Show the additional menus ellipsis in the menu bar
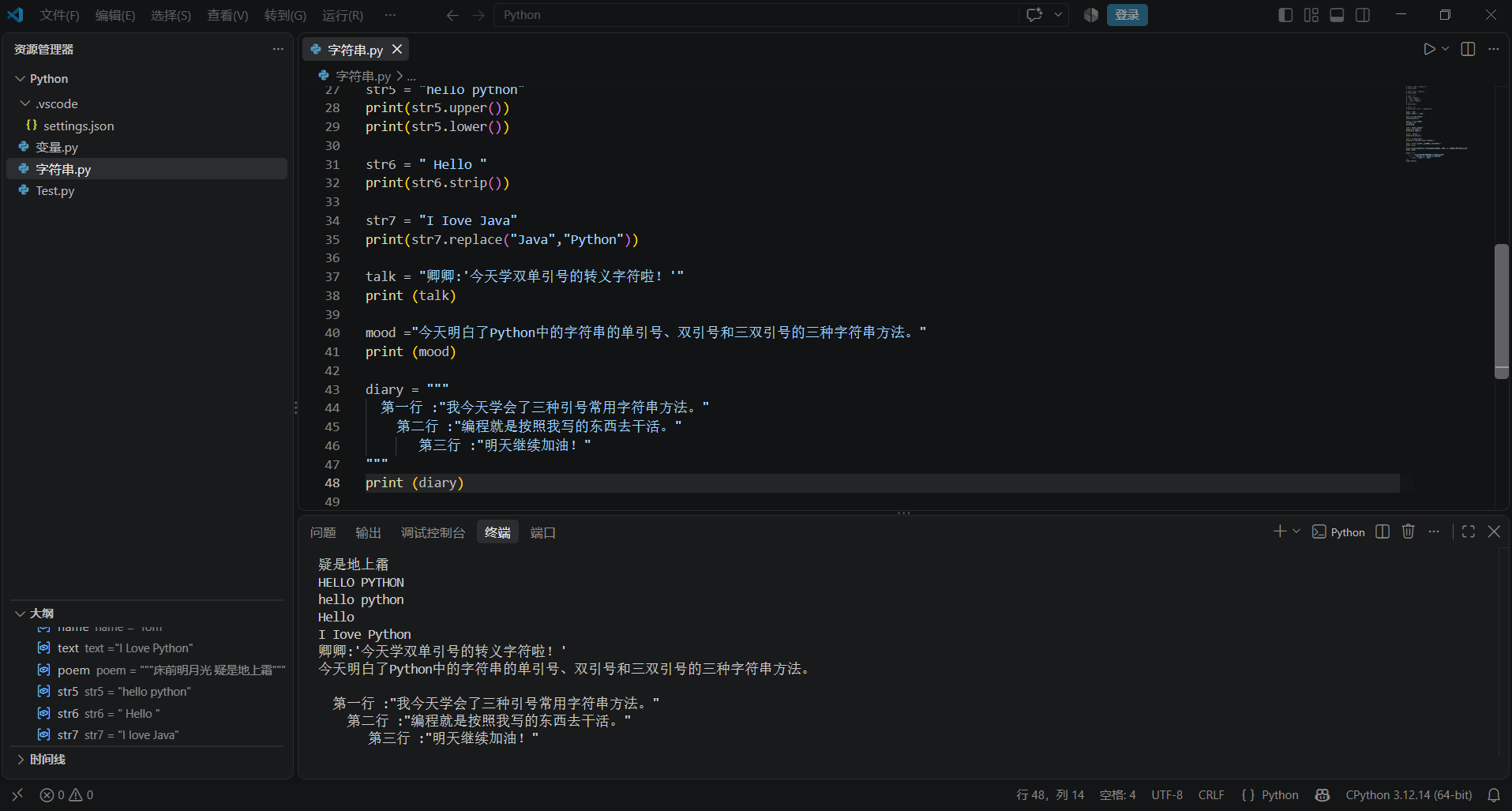Image resolution: width=1512 pixels, height=811 pixels. click(390, 15)
